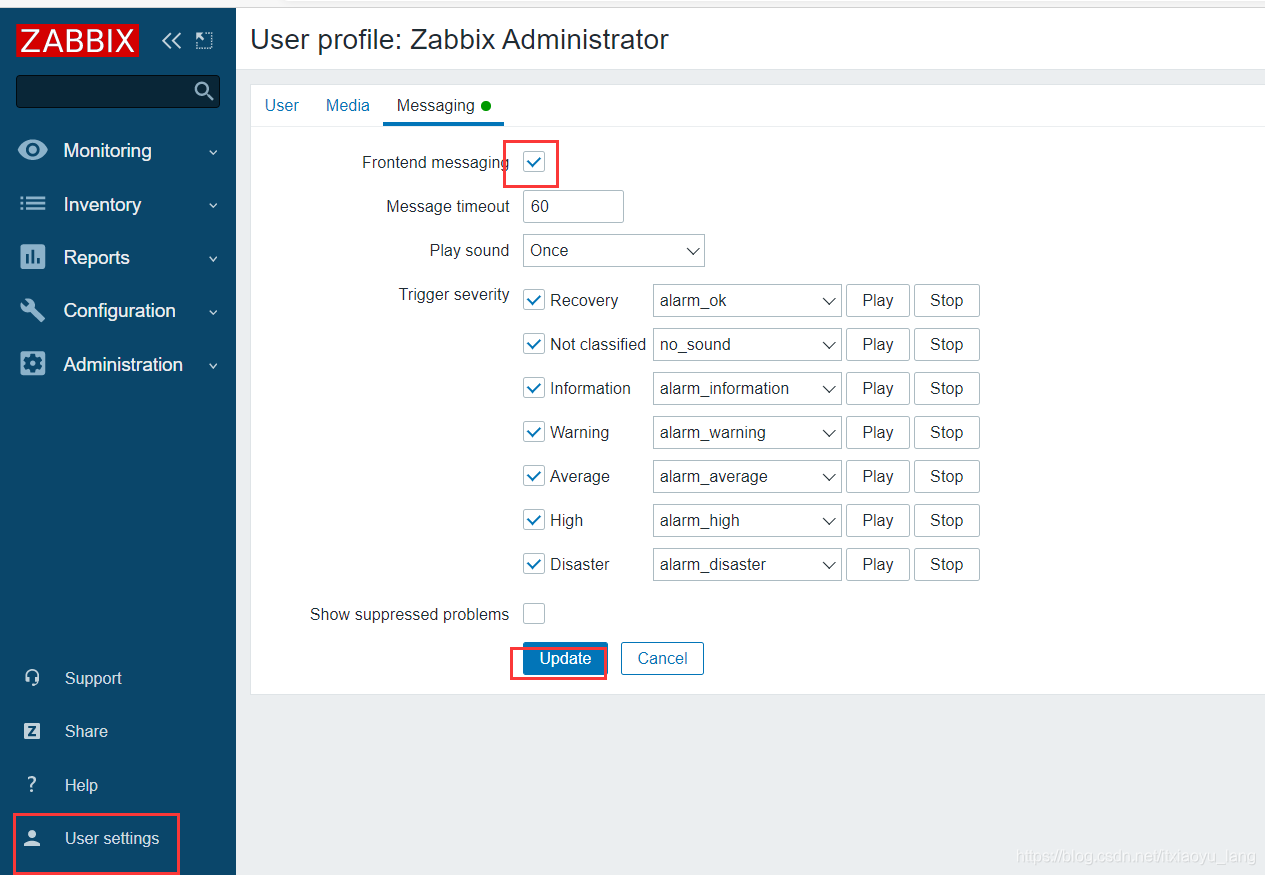The width and height of the screenshot is (1265, 875).
Task: Uncheck the High severity checkbox
Action: pos(534,520)
